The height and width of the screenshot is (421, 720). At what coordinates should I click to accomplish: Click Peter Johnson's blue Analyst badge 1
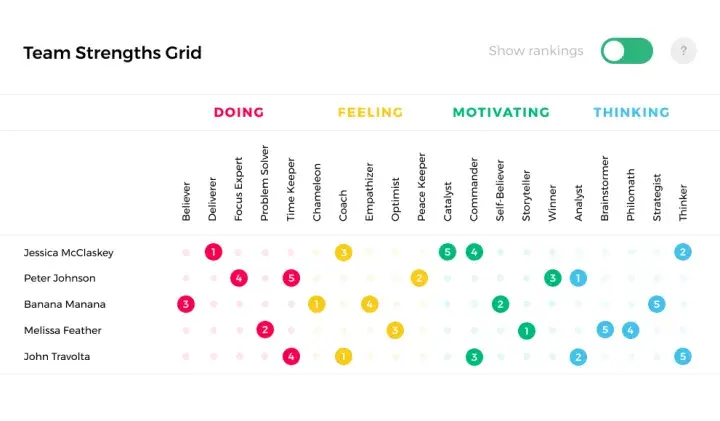[578, 278]
